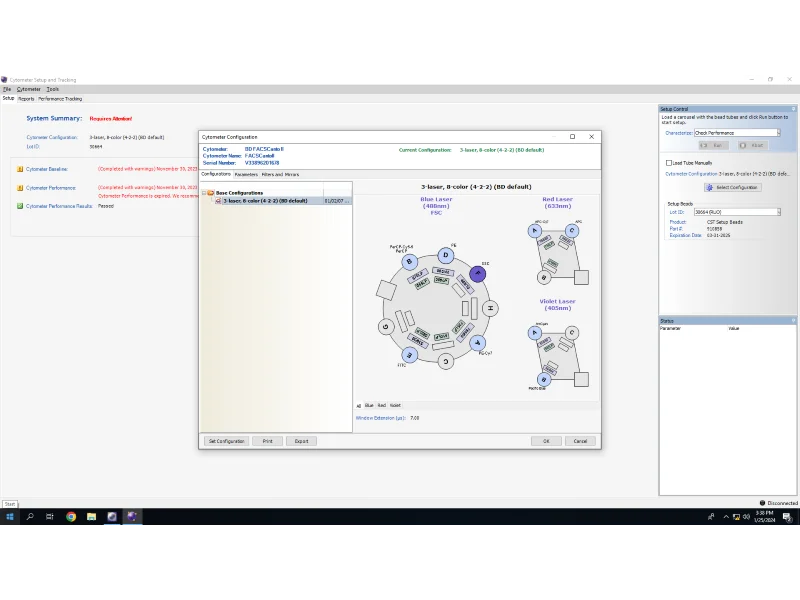Click the green Performance Results passed icon
Viewport: 800px width, 600px height.
(20, 206)
